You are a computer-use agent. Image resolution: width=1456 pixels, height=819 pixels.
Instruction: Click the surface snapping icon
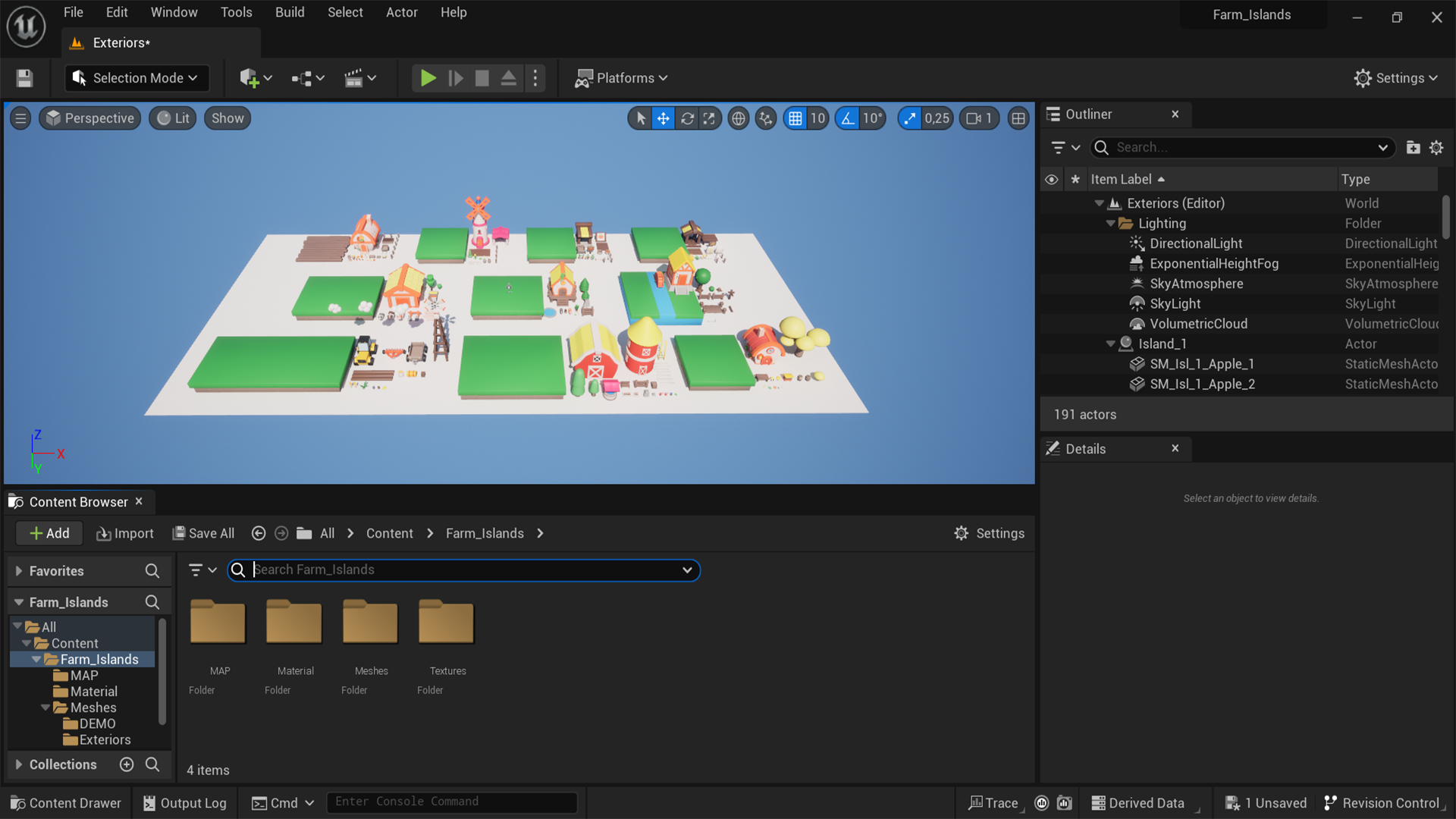pos(765,118)
